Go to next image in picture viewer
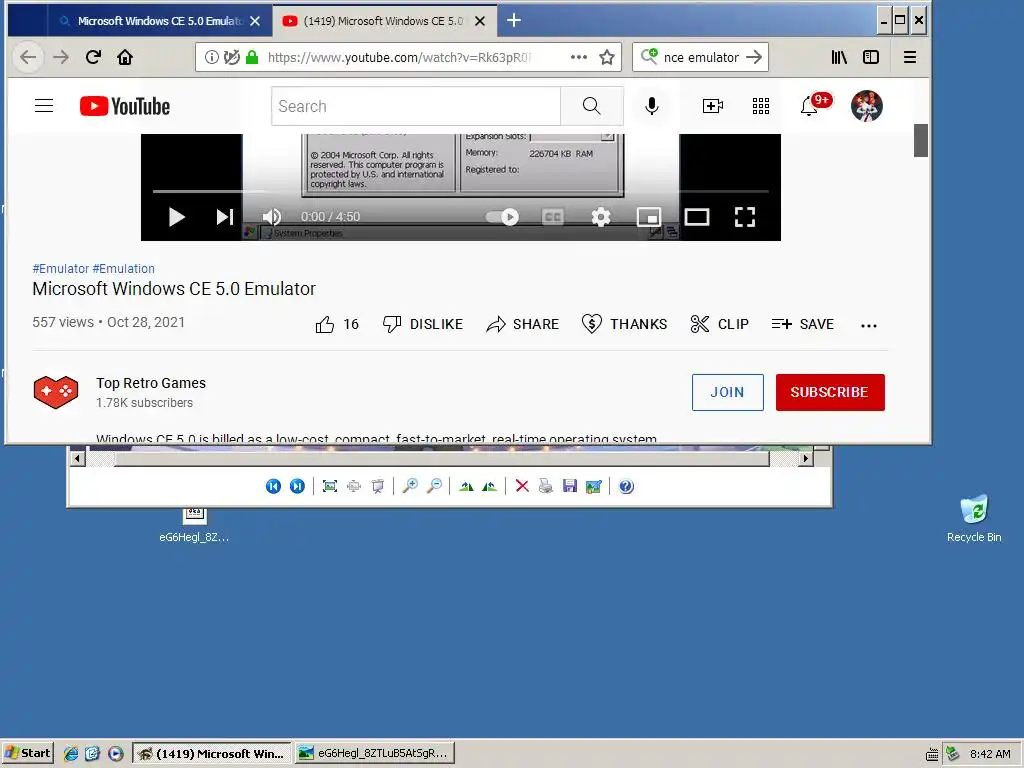Viewport: 1024px width, 768px height. point(297,486)
